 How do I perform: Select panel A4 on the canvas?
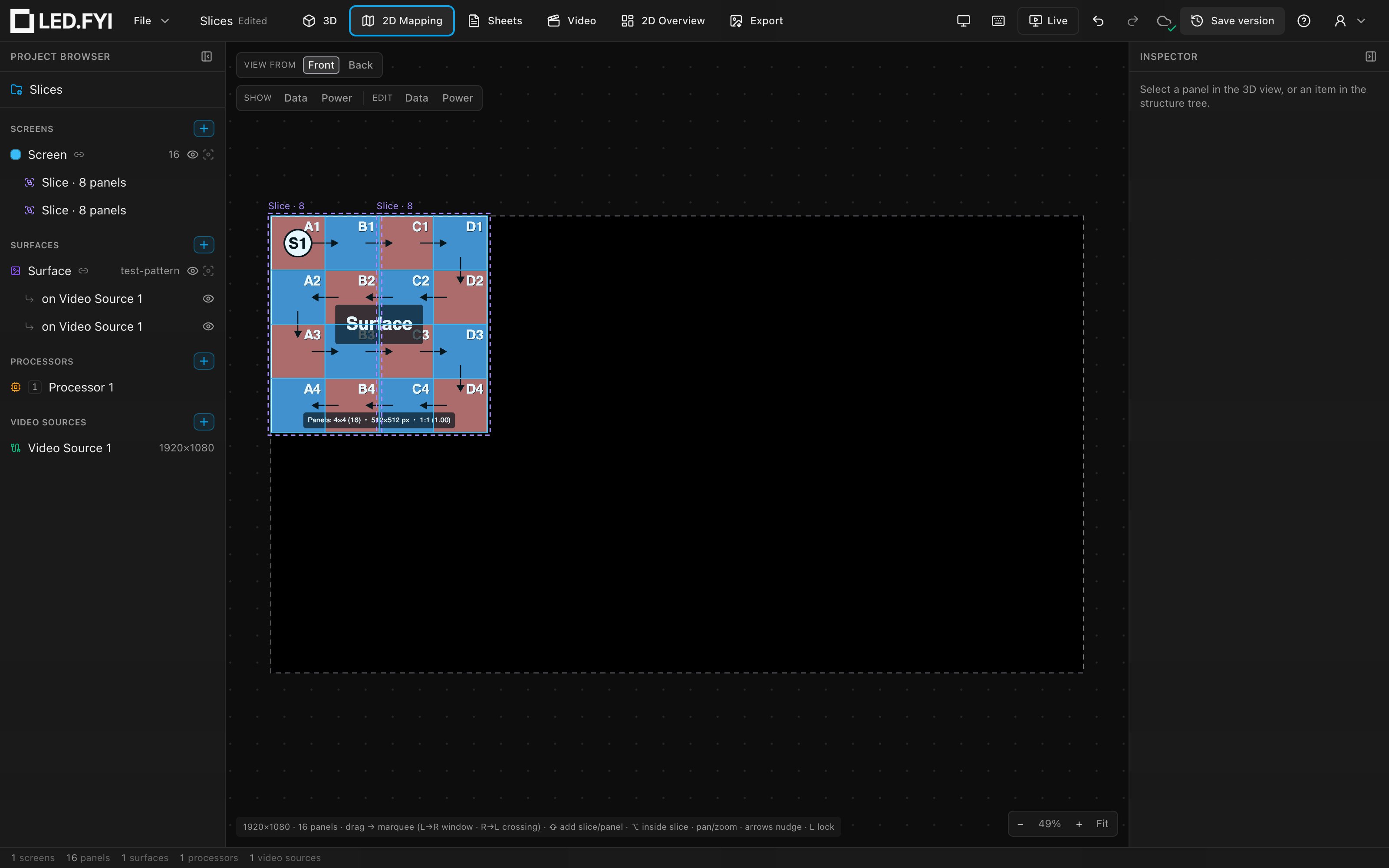tap(298, 405)
